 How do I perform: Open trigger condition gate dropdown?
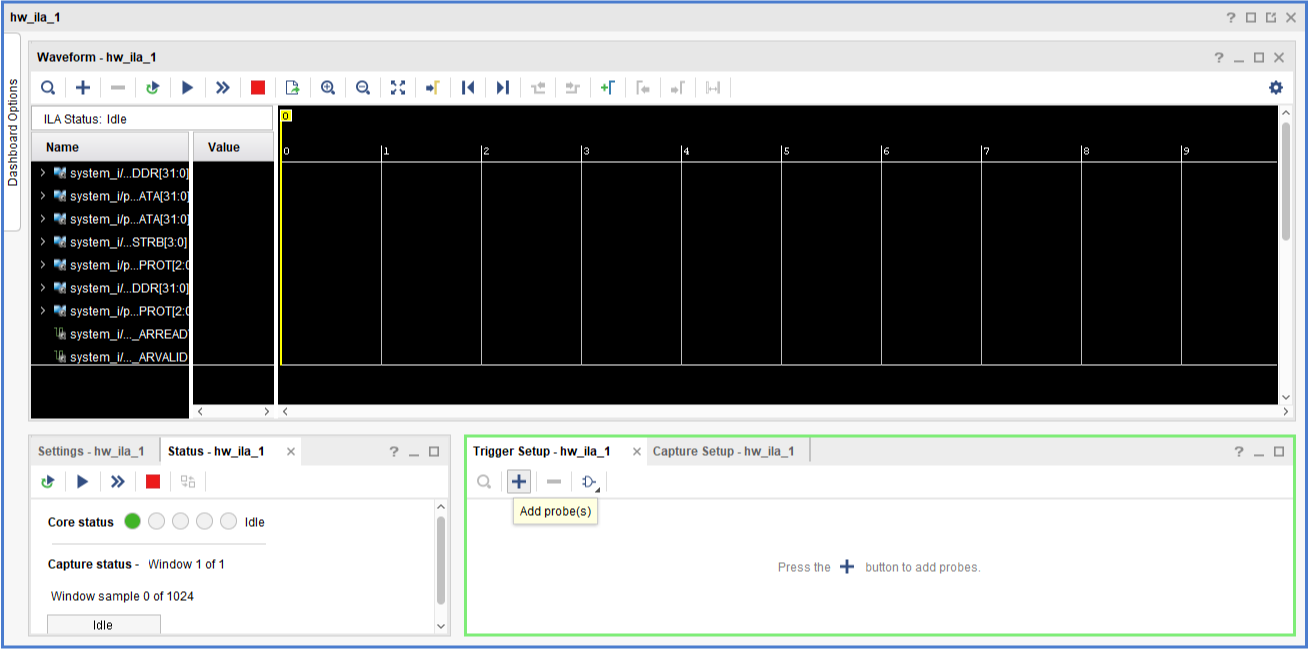click(590, 482)
